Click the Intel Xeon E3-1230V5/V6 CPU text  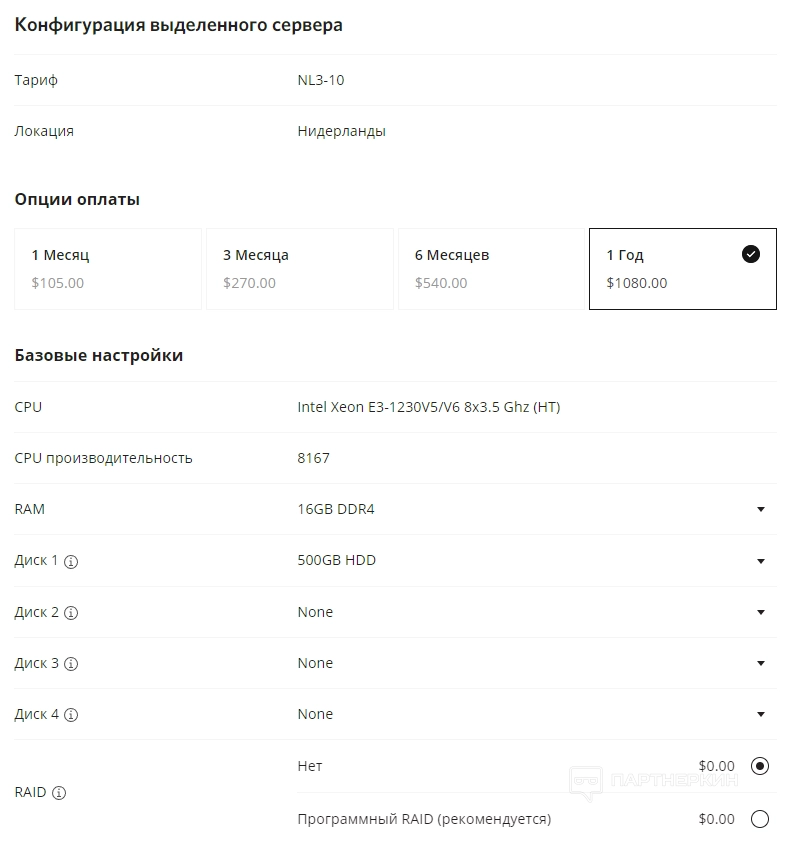428,407
